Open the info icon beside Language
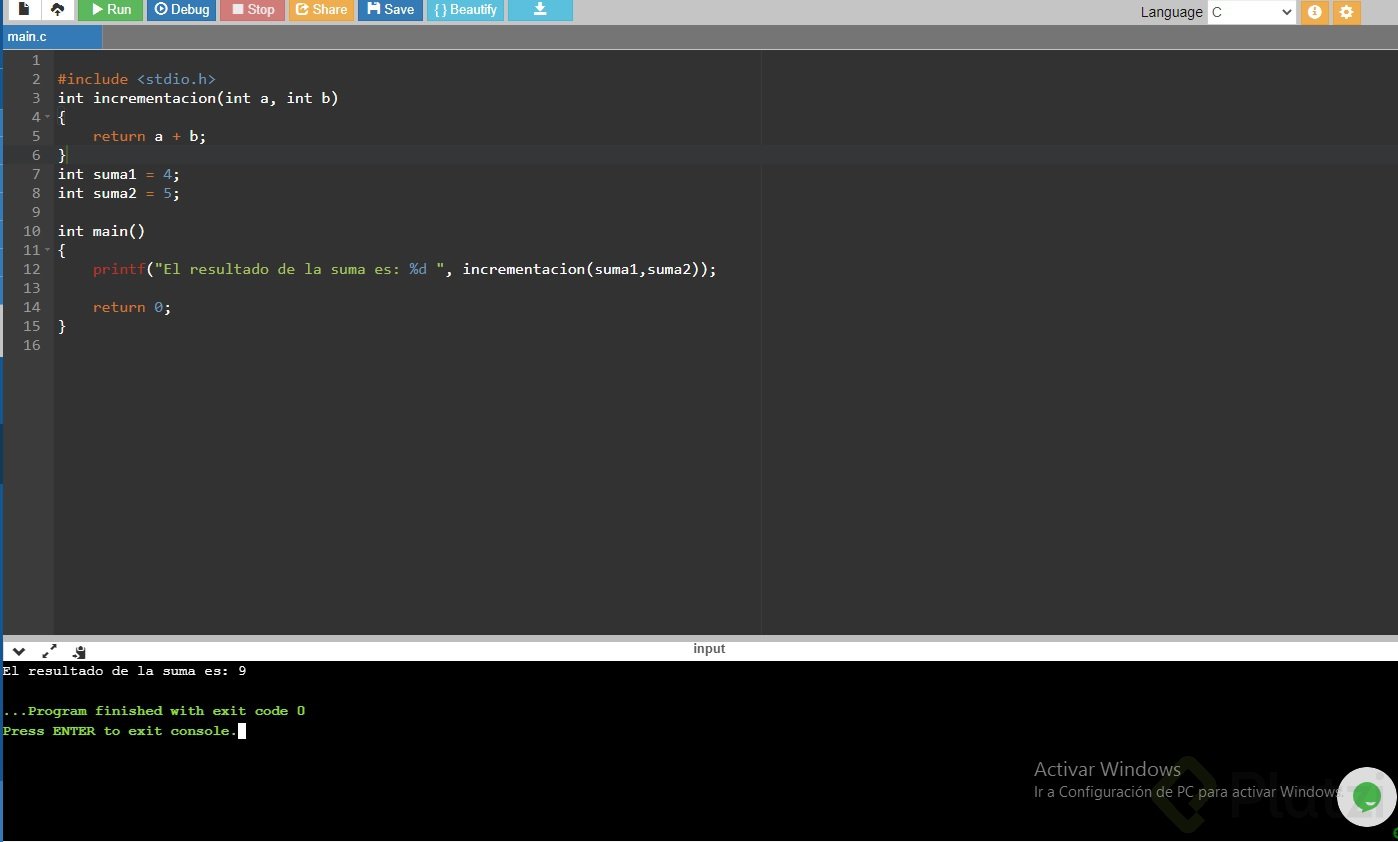1398x842 pixels. [1314, 12]
